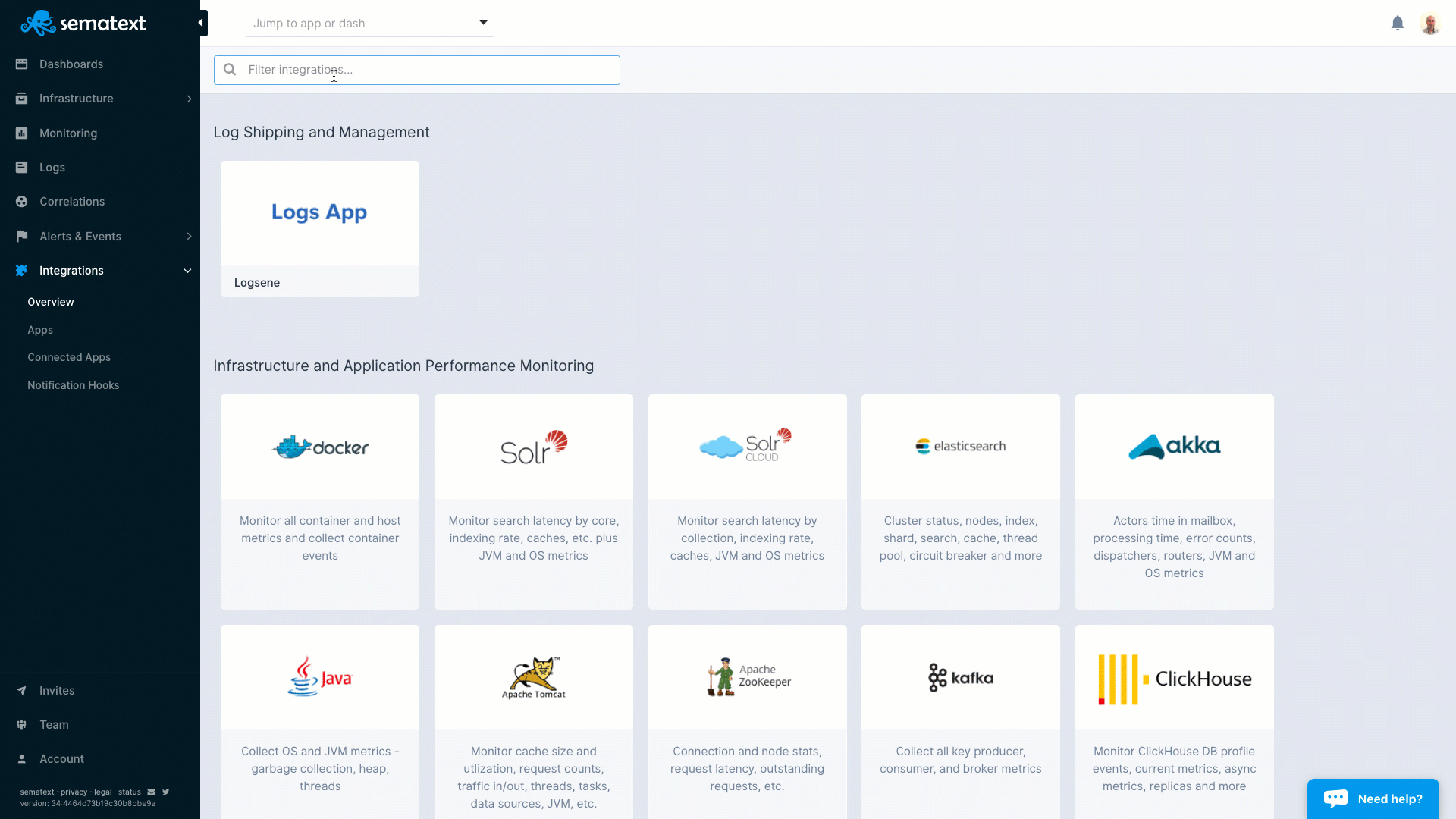
Task: Click the Filter integrations search field
Action: coord(416,69)
